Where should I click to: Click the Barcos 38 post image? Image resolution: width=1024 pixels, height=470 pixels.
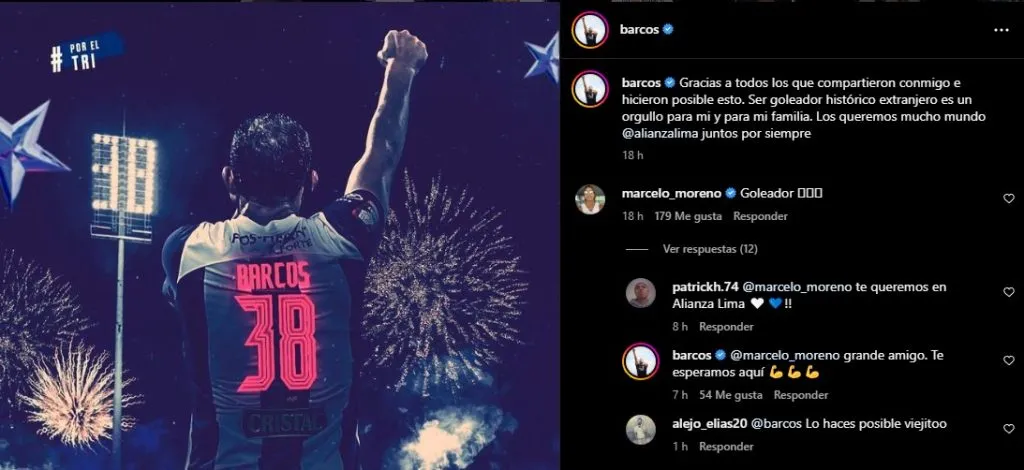(x=280, y=235)
